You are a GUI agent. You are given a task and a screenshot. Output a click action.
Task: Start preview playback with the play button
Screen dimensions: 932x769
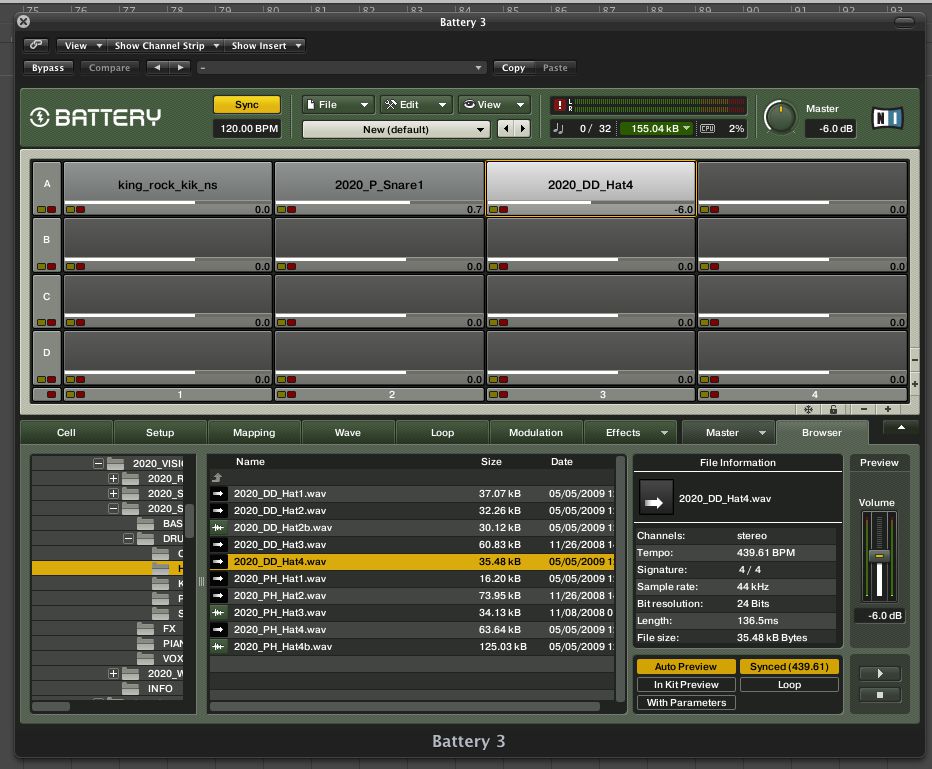[x=880, y=673]
